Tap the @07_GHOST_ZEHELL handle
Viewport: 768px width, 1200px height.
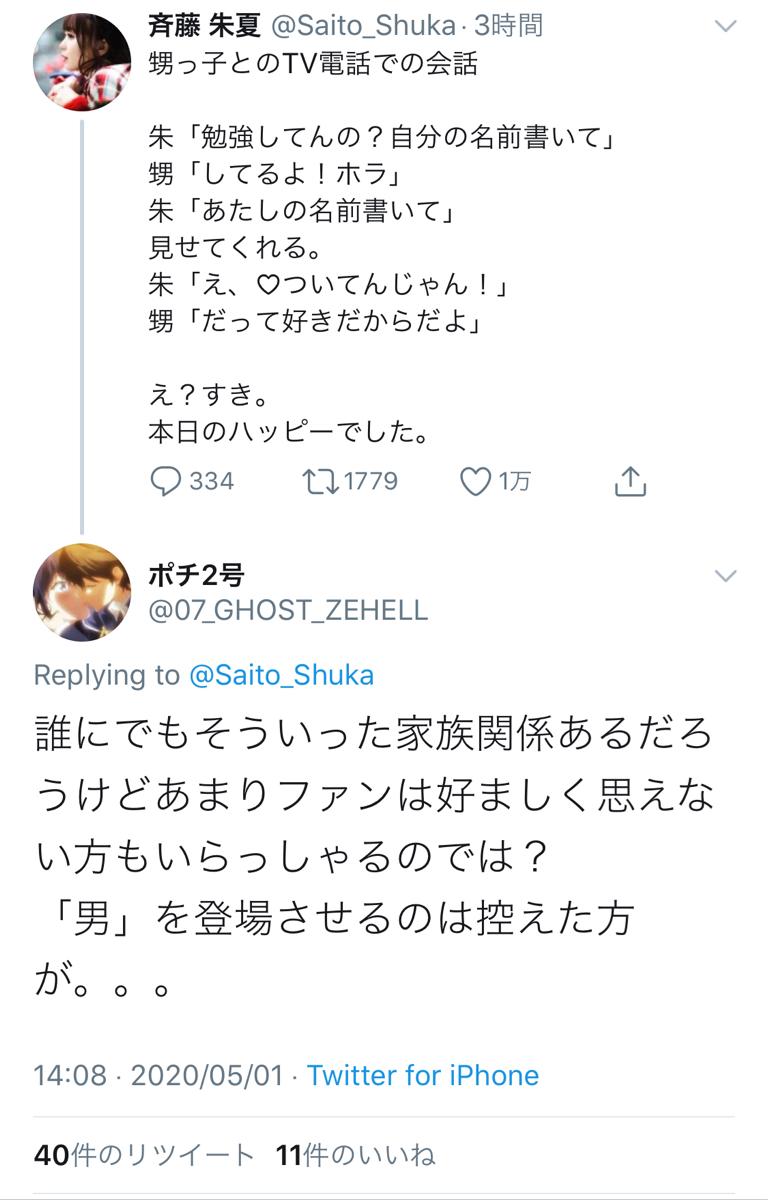click(288, 609)
